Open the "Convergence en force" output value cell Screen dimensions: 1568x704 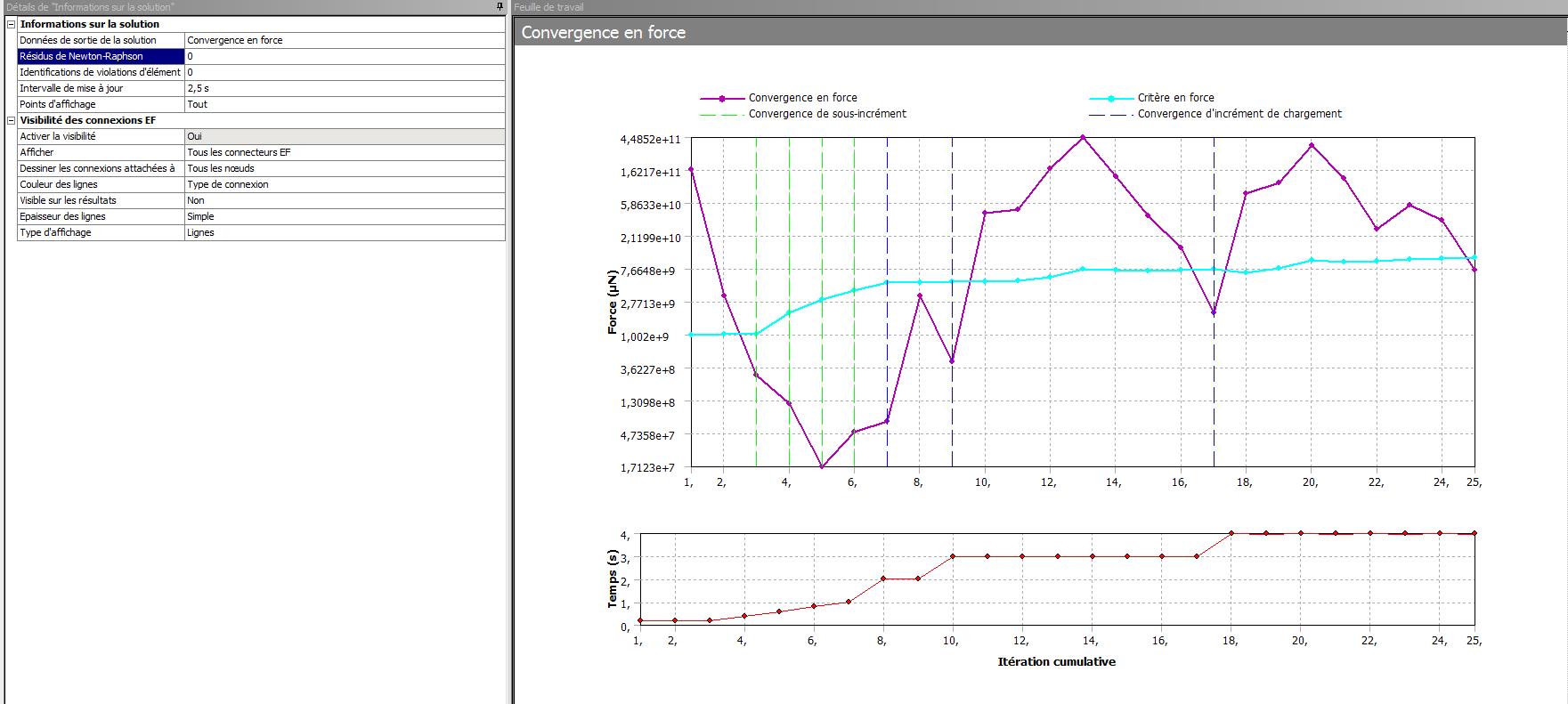tap(345, 40)
